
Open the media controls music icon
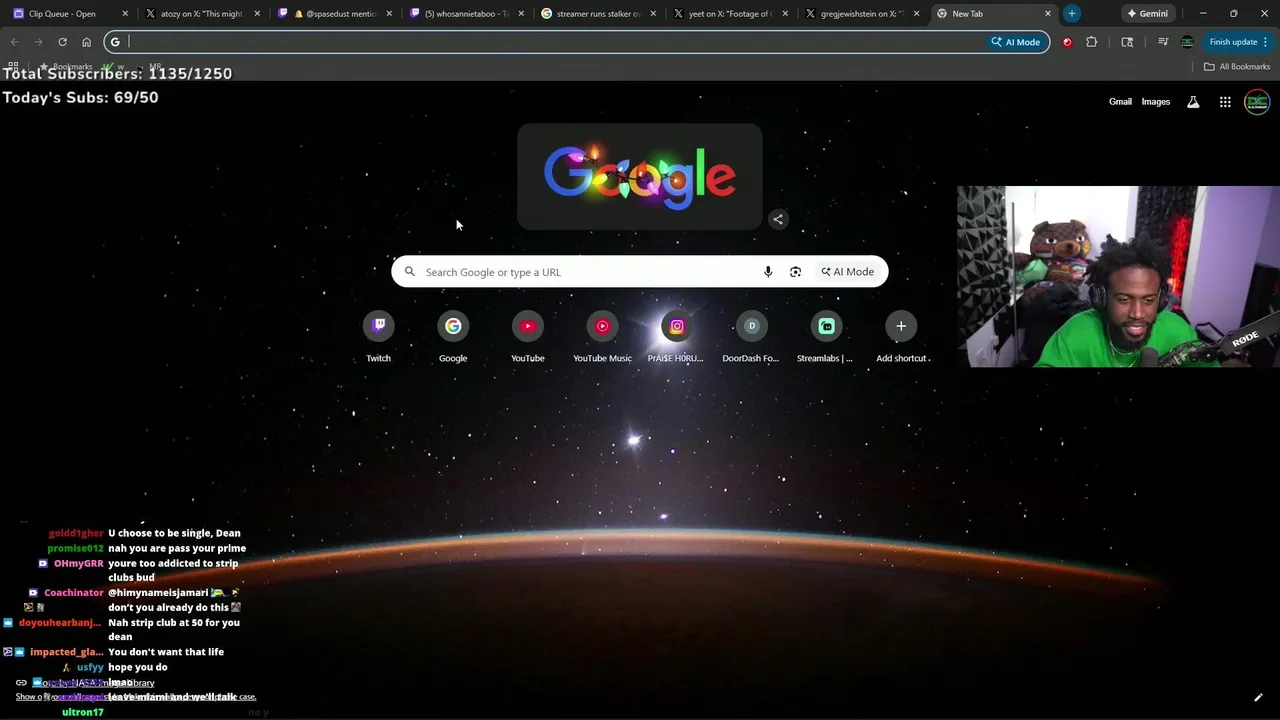1163,42
